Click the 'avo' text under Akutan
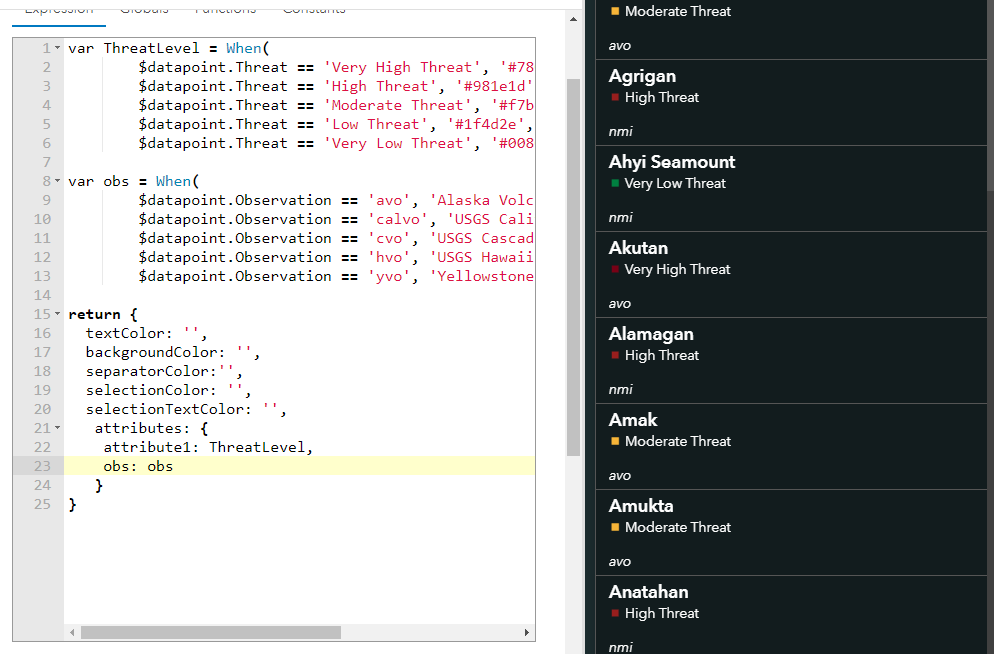This screenshot has height=654, width=994. [619, 304]
